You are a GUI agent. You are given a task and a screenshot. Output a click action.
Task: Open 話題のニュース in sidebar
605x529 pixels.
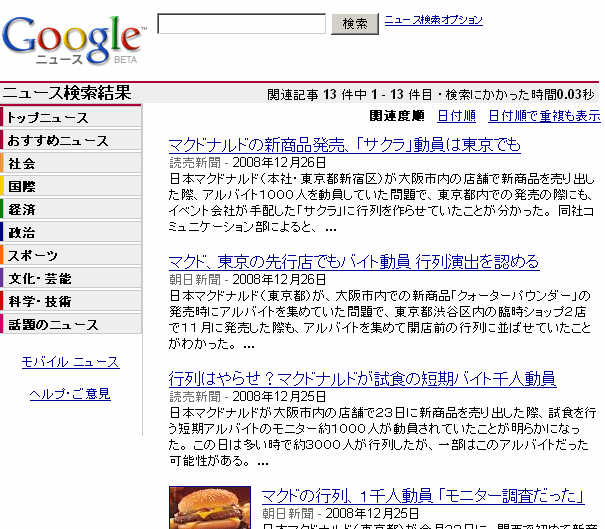71,324
